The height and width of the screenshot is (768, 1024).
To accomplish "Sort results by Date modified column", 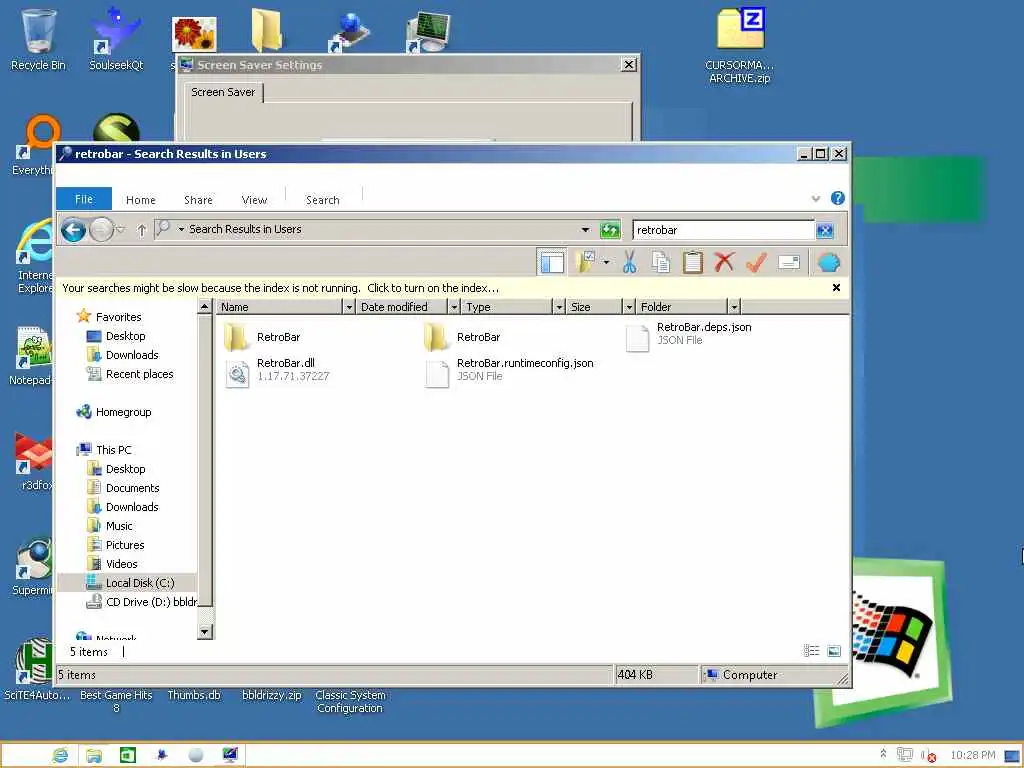I will 402,307.
